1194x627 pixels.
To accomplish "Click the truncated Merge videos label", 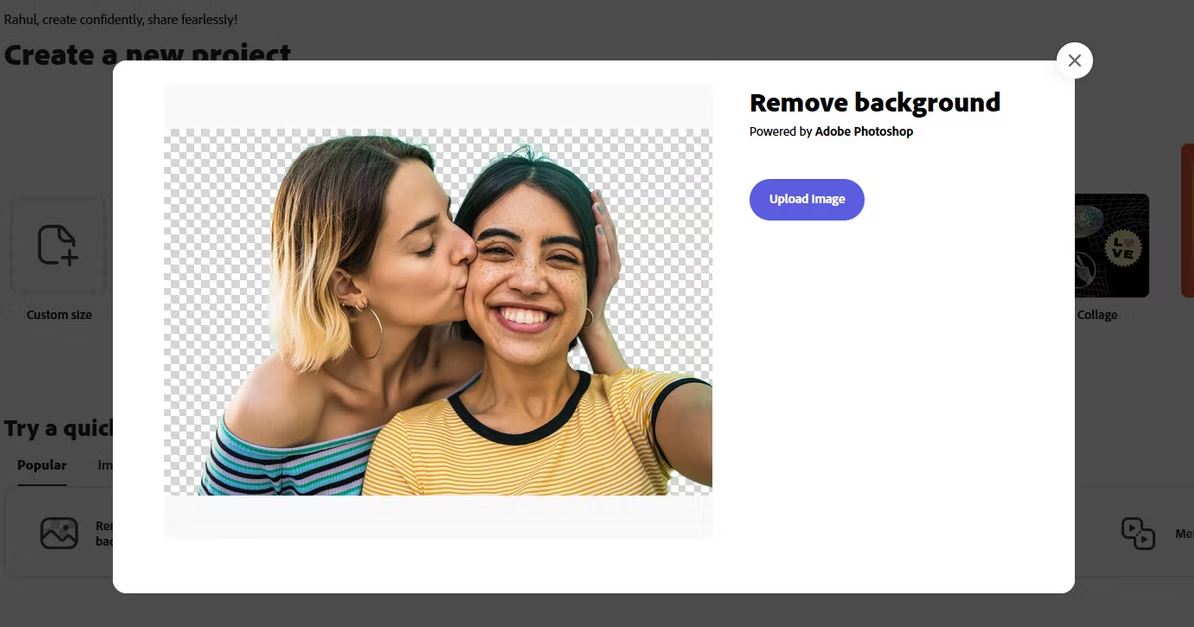I will [x=1184, y=533].
